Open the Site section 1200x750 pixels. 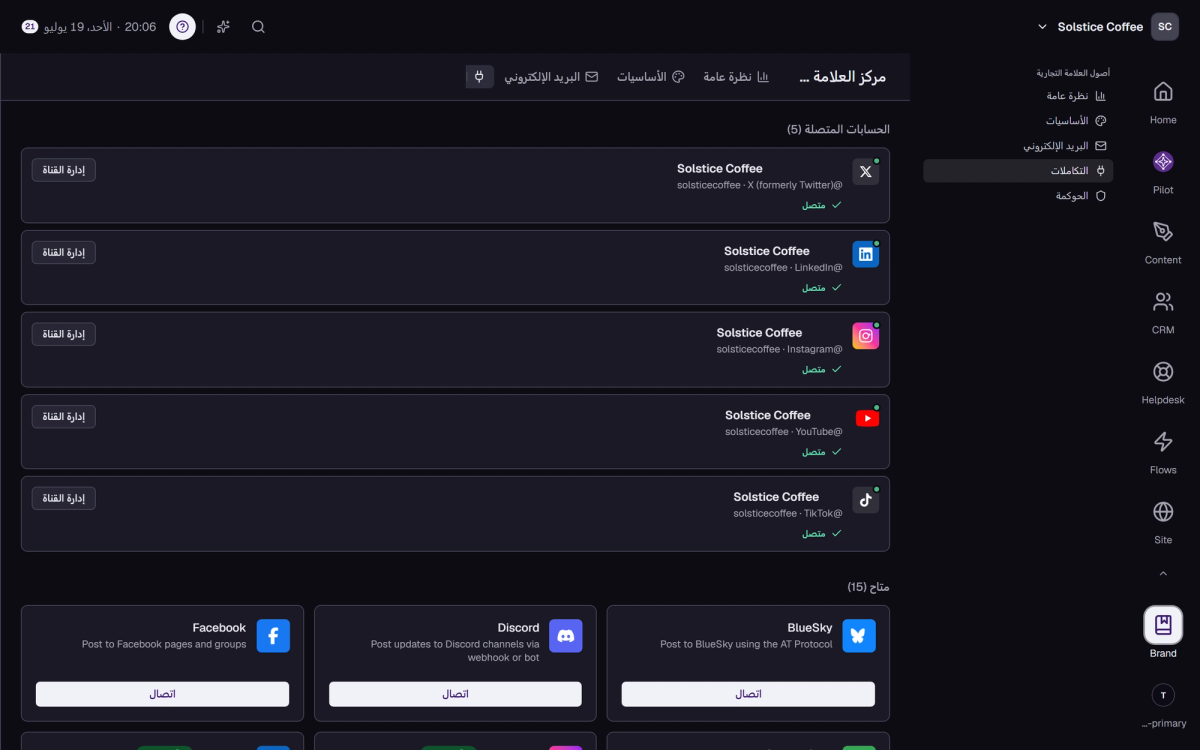(1163, 522)
